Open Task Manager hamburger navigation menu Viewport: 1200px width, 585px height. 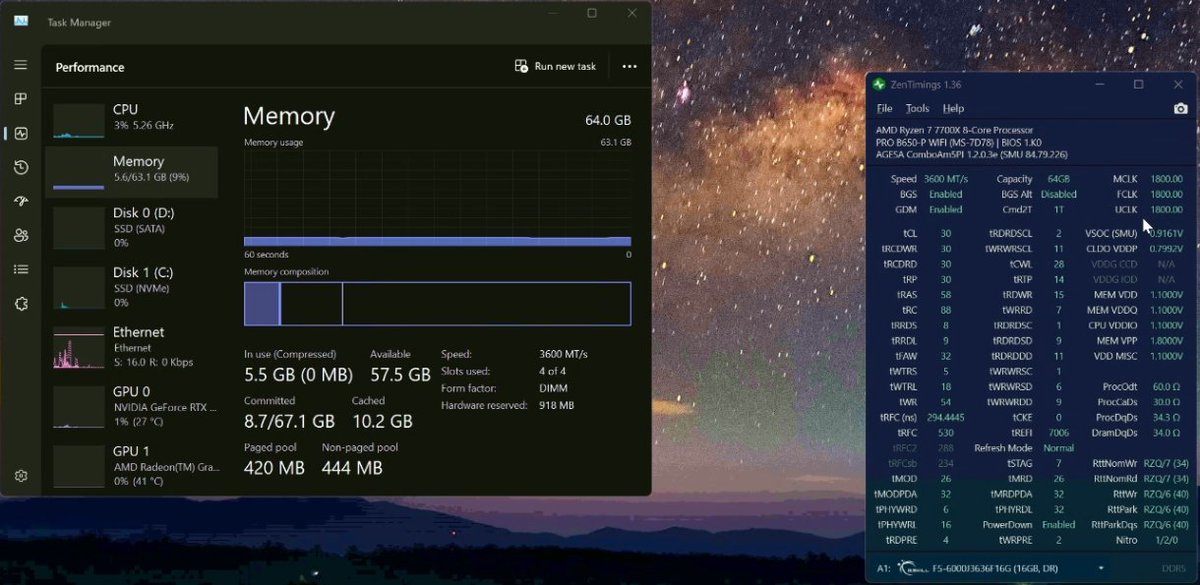[x=20, y=65]
